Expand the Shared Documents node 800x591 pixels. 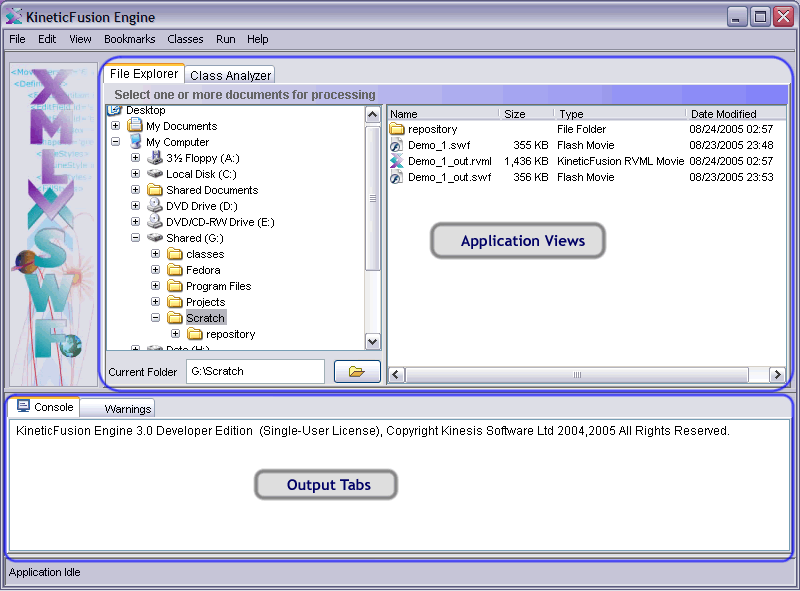(135, 190)
